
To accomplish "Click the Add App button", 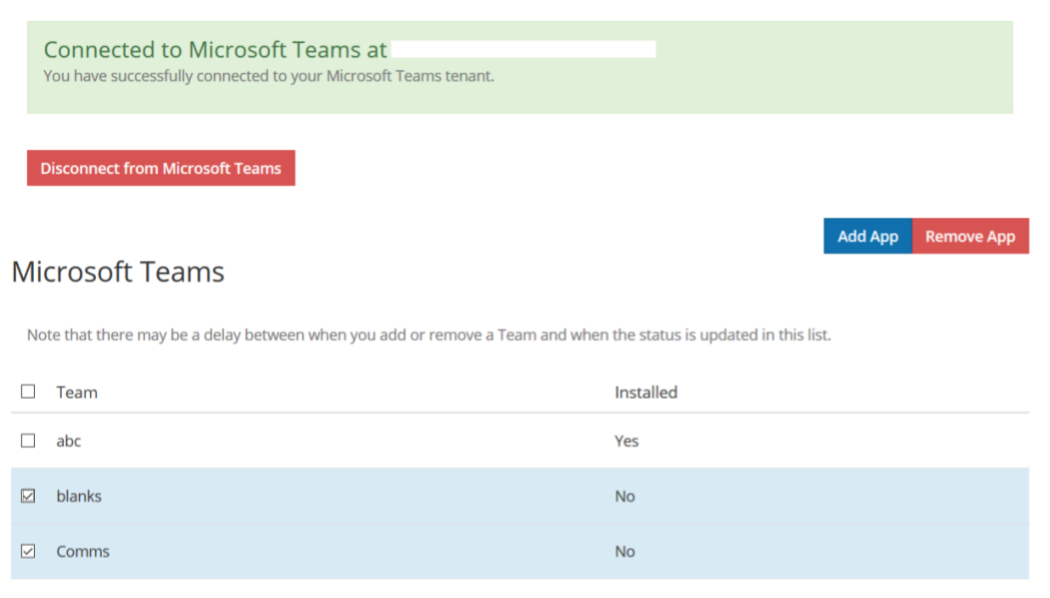I will (x=868, y=236).
